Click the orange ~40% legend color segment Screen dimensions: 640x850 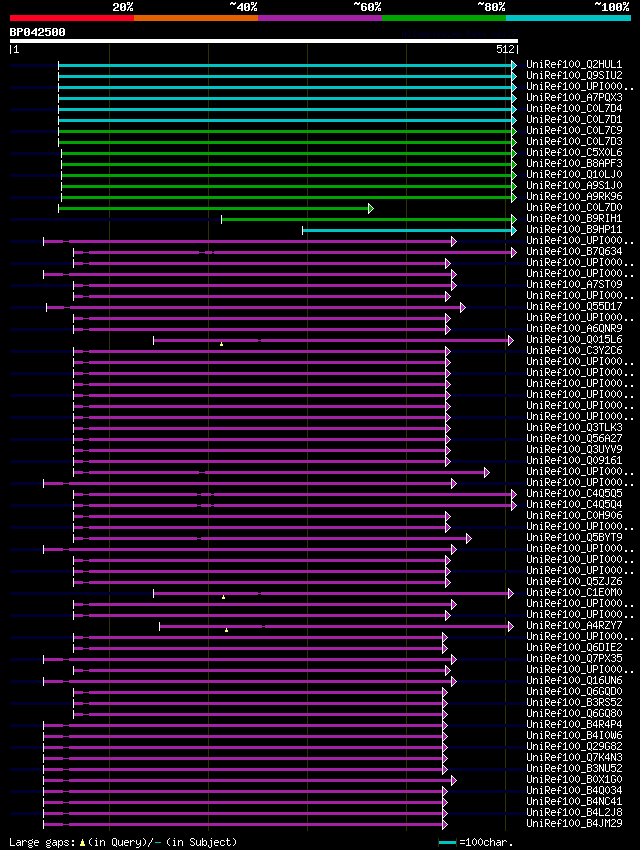(x=196, y=18)
